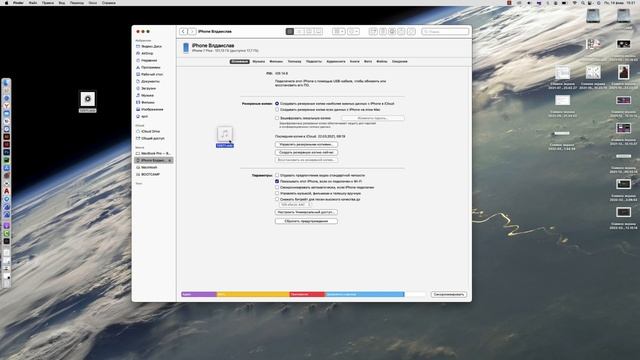Switch to the Фото tab
640x360 pixels.
pyautogui.click(x=368, y=61)
